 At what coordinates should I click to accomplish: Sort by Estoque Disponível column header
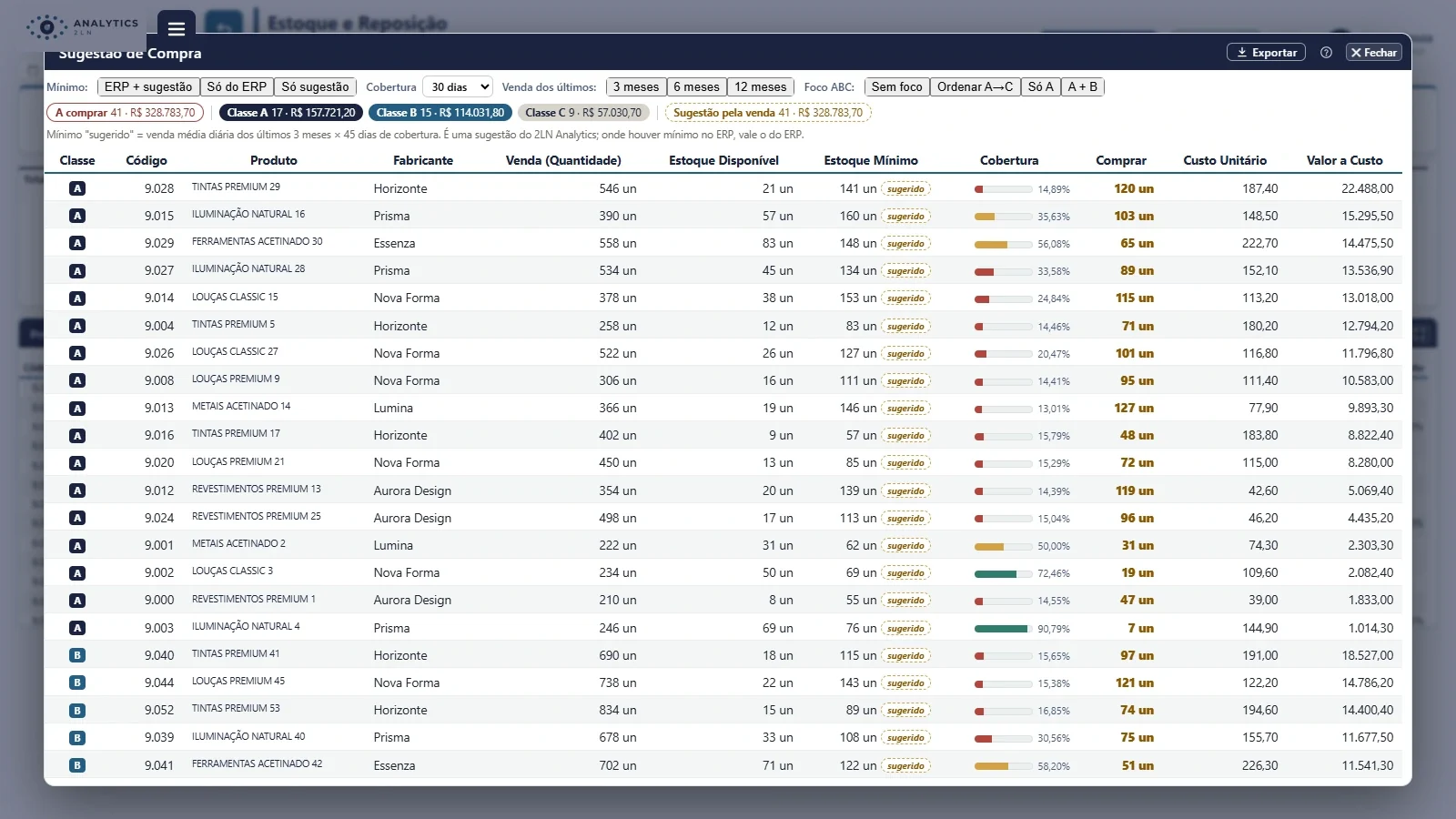[x=724, y=160]
